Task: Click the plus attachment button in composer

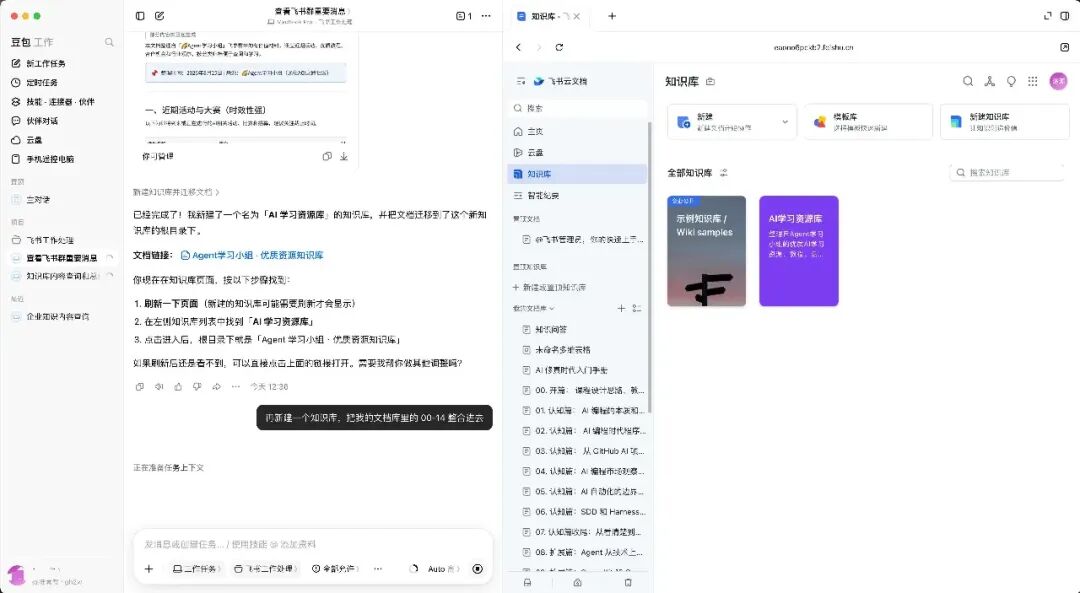Action: pos(149,569)
